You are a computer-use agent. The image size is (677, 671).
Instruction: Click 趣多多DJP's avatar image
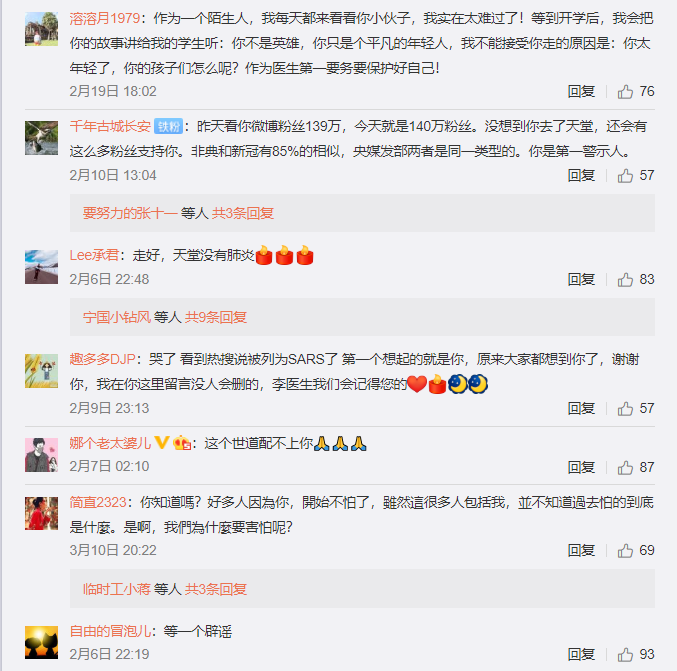(41, 371)
